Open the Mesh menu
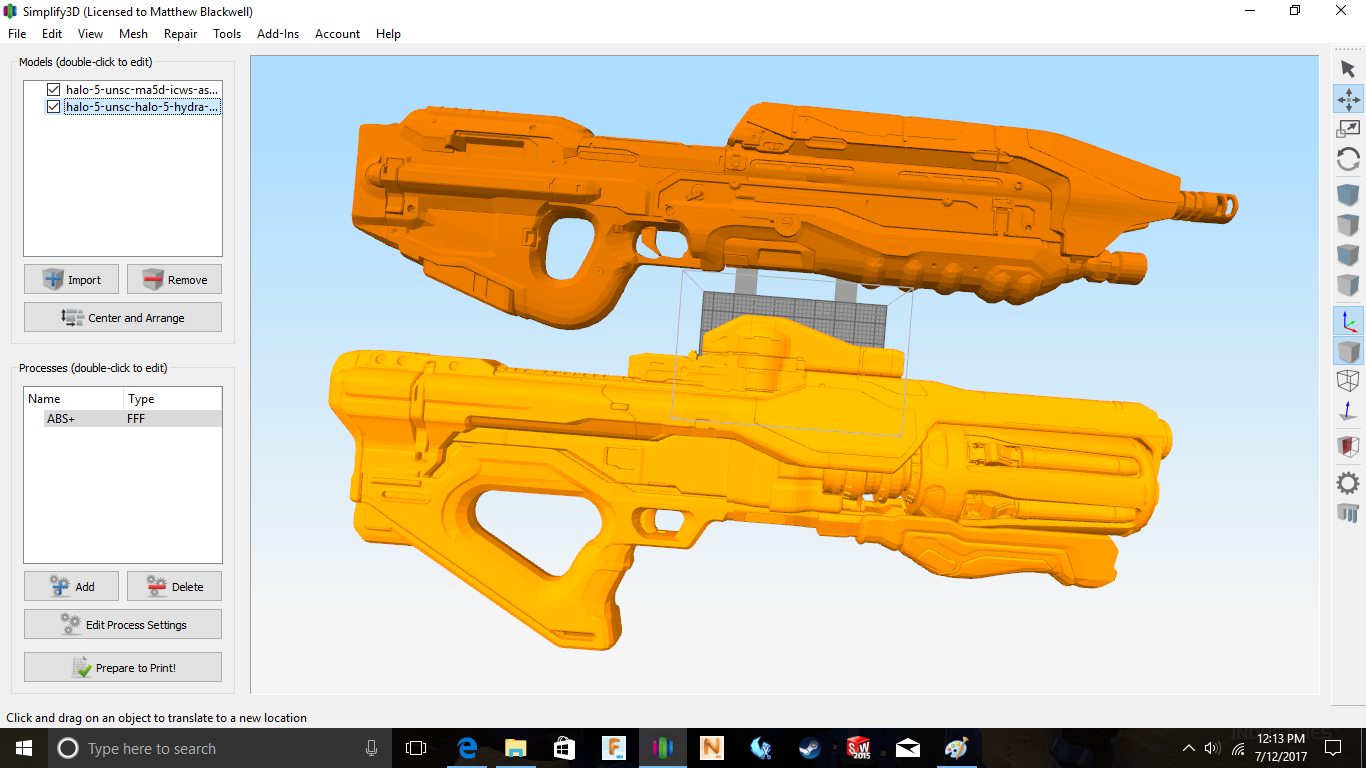Viewport: 1366px width, 768px height. tap(133, 33)
